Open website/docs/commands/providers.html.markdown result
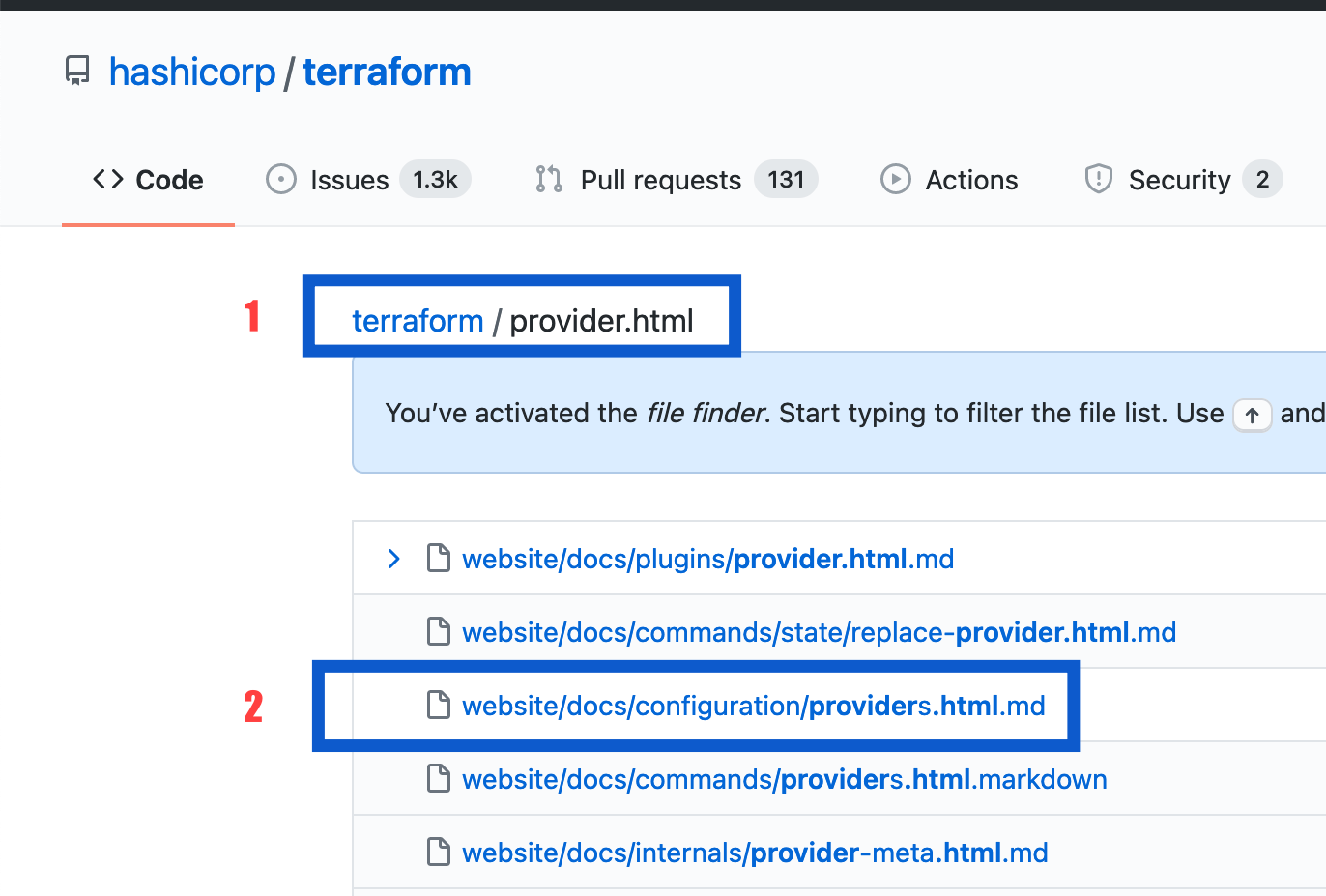The image size is (1326, 896). click(x=784, y=780)
